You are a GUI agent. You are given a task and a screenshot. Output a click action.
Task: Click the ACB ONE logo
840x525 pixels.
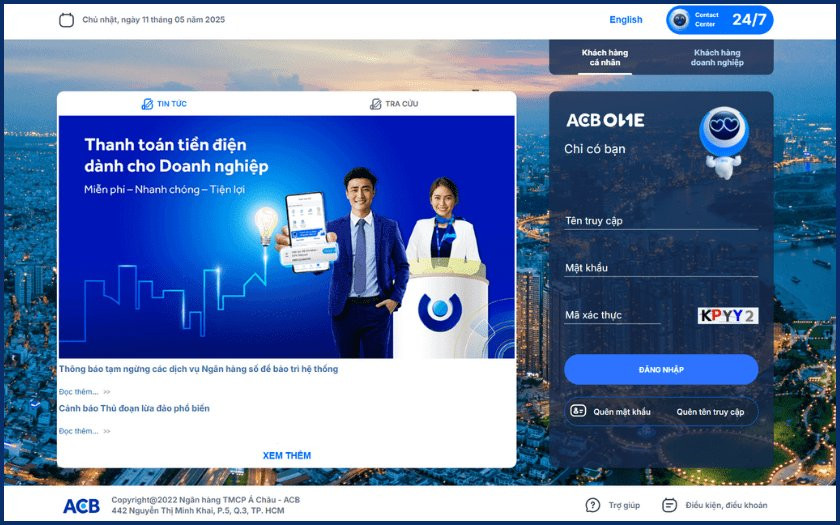[x=605, y=120]
